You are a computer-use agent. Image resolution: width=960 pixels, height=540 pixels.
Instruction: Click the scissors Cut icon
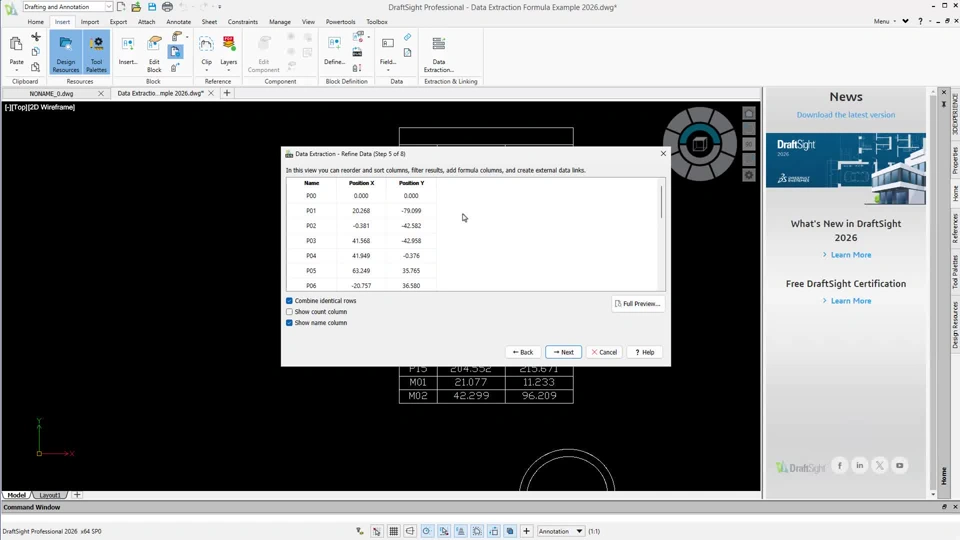point(36,37)
